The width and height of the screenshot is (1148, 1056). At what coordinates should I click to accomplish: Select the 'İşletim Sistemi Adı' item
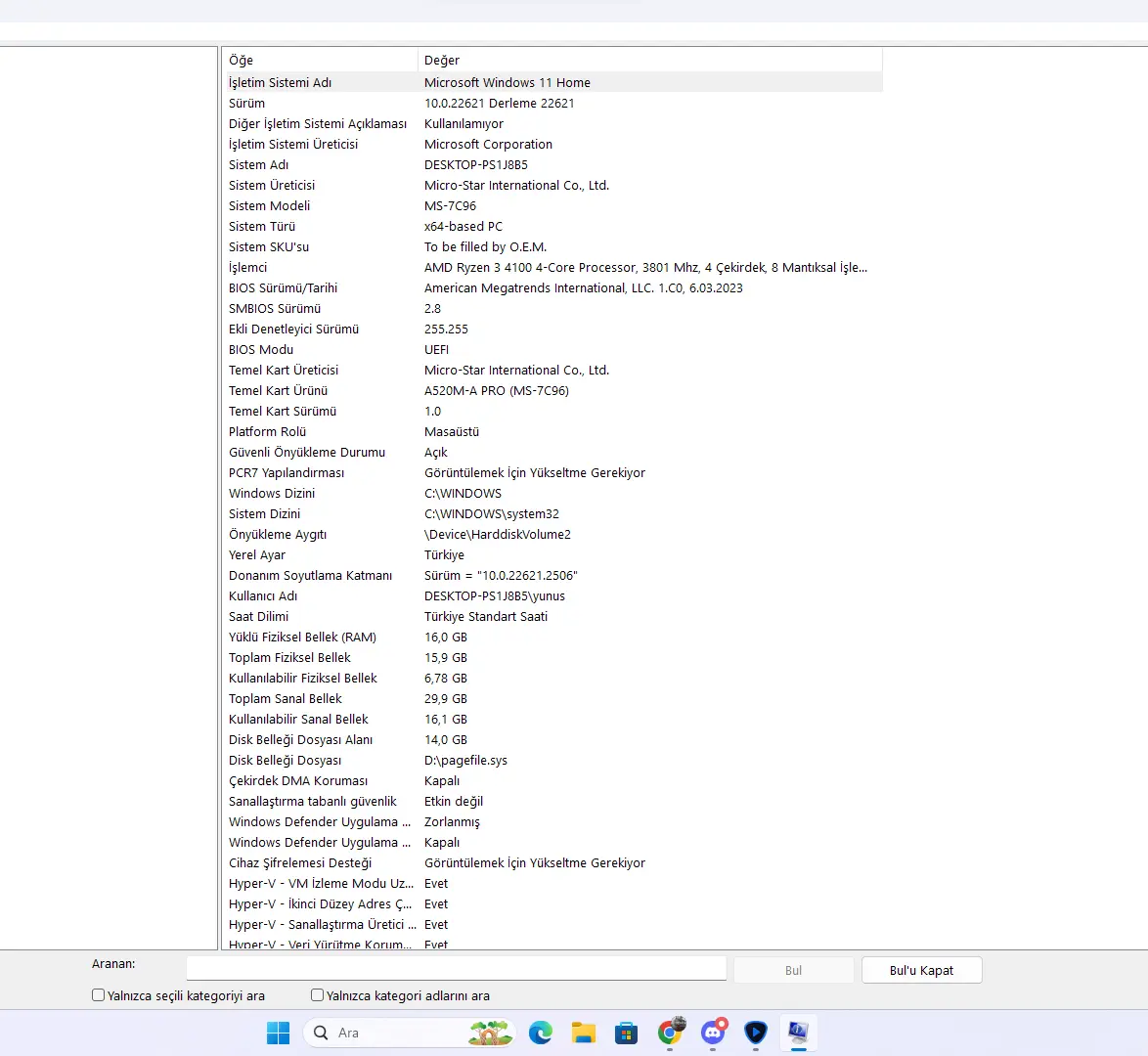pos(280,83)
